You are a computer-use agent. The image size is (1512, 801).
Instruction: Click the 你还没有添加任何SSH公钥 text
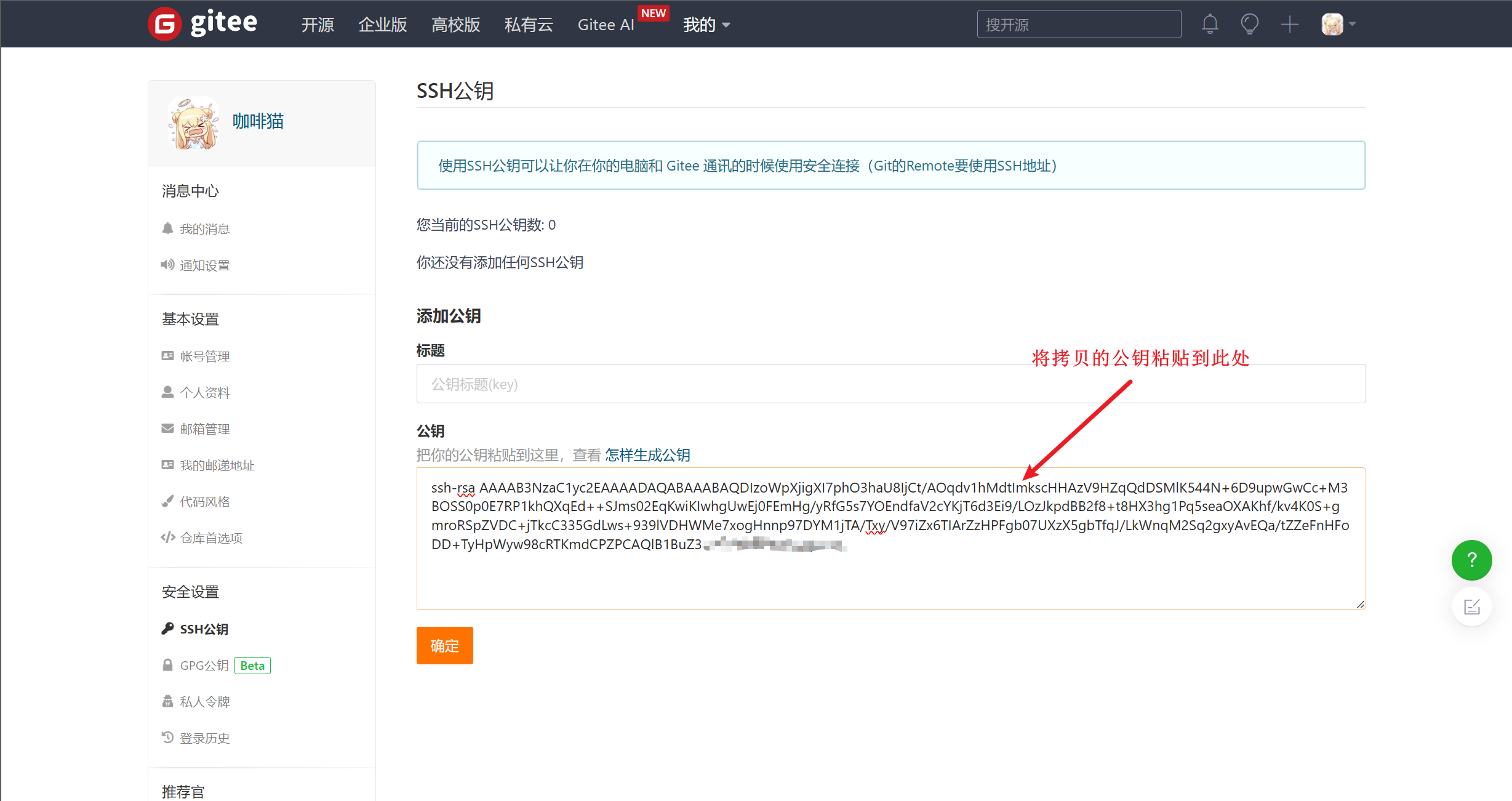[500, 262]
